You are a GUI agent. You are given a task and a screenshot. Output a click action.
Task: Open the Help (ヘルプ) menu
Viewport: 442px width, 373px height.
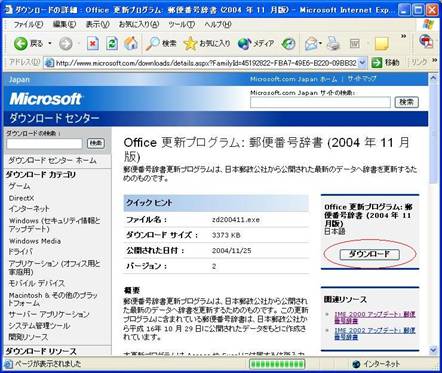click(218, 24)
